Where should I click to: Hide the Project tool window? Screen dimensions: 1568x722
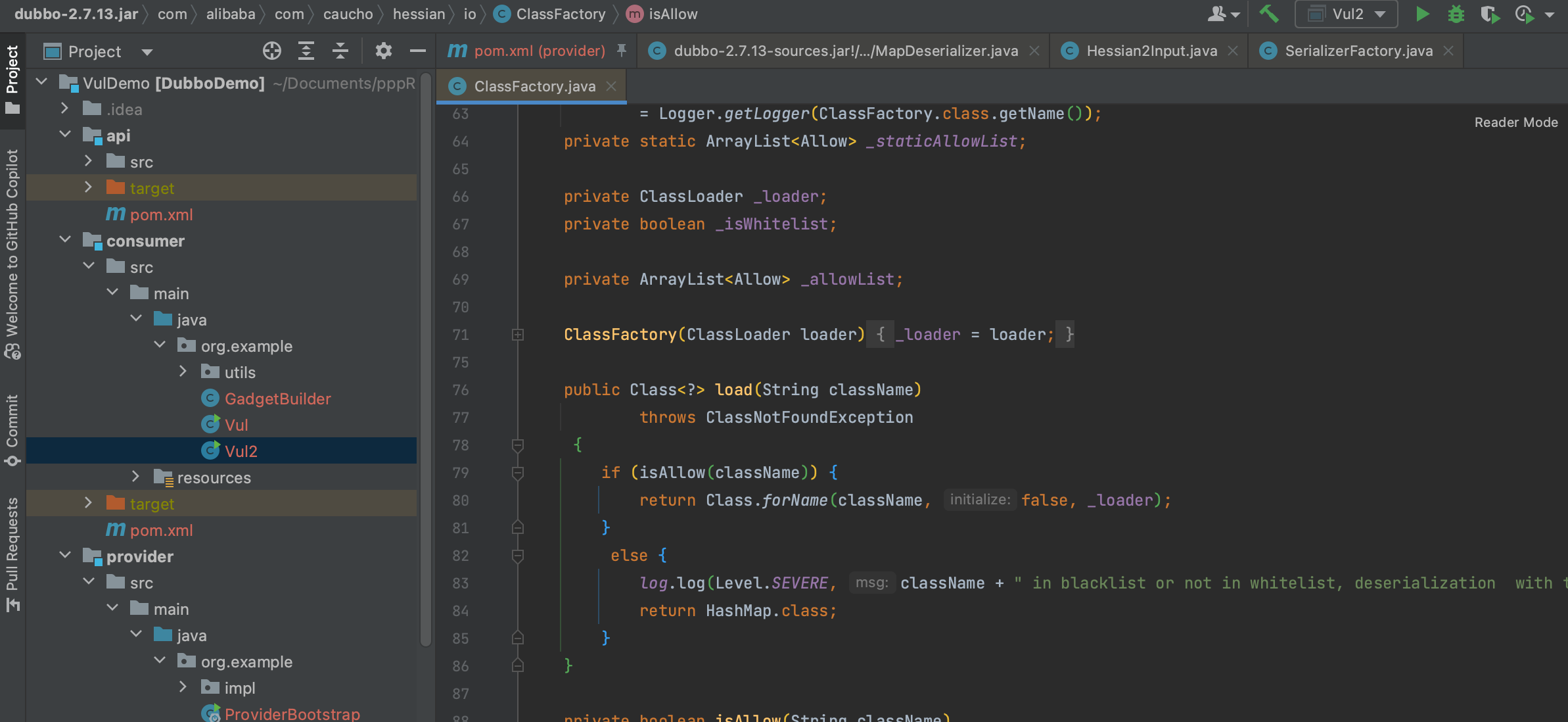417,51
